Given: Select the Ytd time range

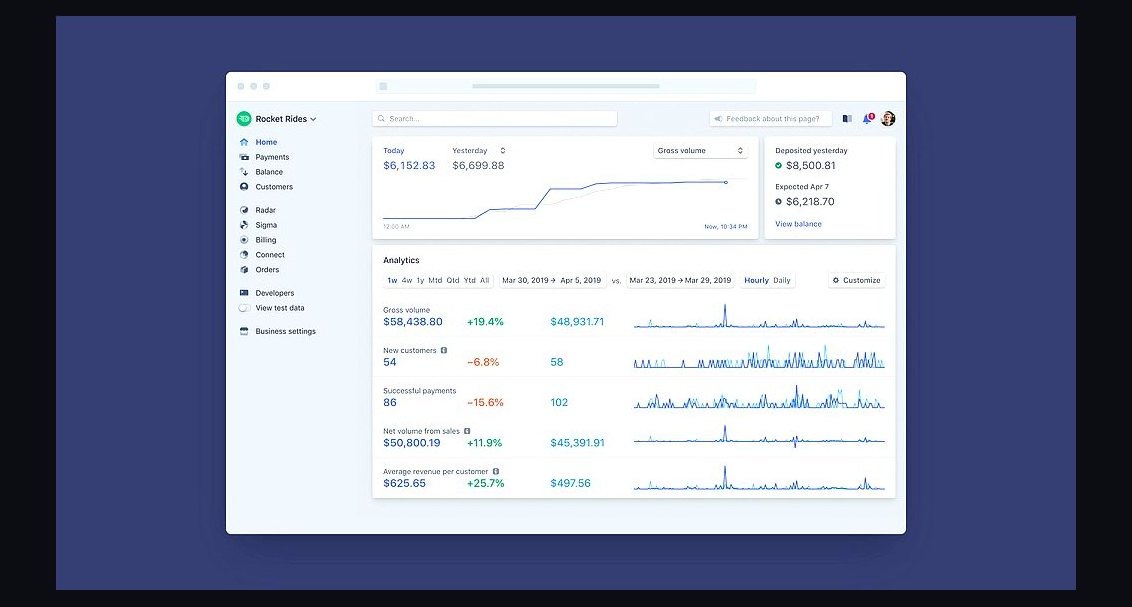Looking at the screenshot, I should click(x=469, y=281).
